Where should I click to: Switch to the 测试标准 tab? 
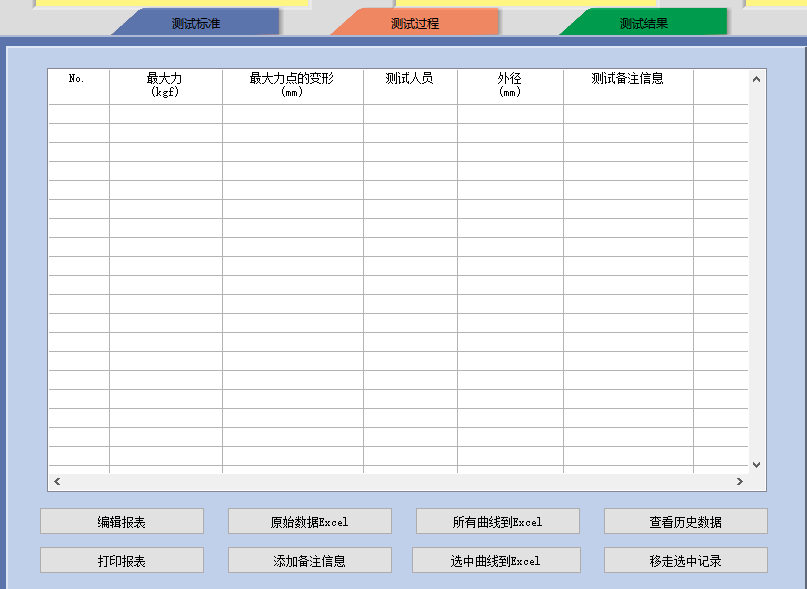tap(196, 23)
